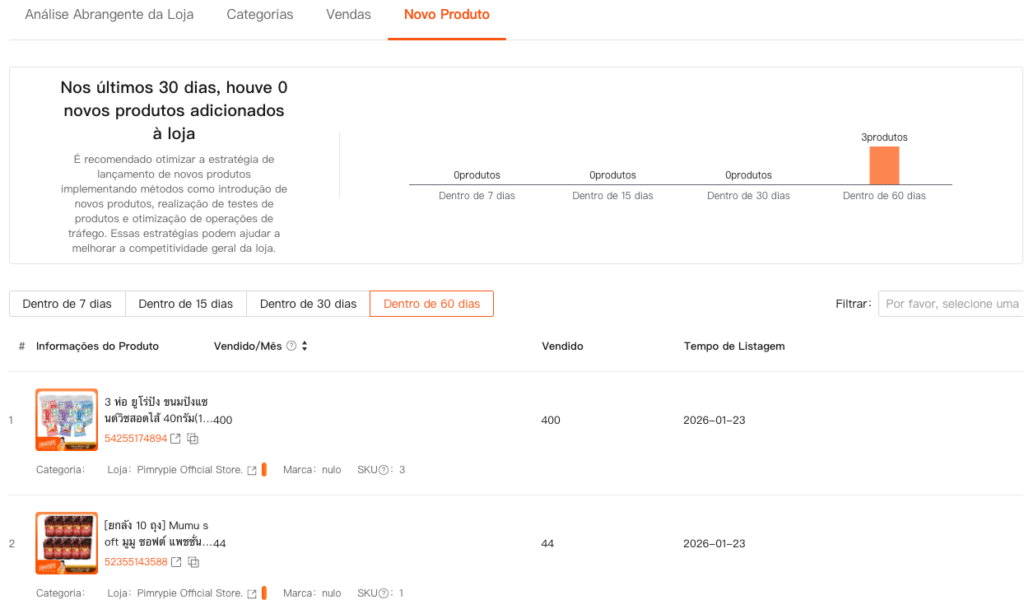This screenshot has width=1024, height=609.
Task: Copy product ID 54255174894
Action: [x=193, y=439]
